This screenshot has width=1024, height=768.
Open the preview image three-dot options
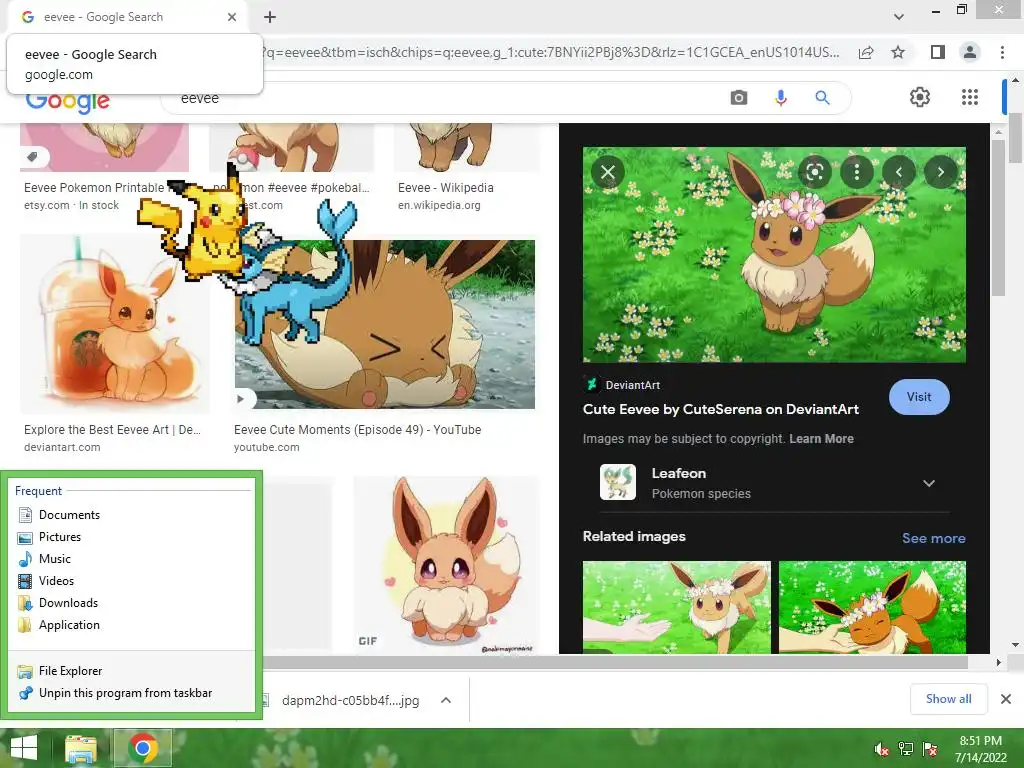[857, 172]
